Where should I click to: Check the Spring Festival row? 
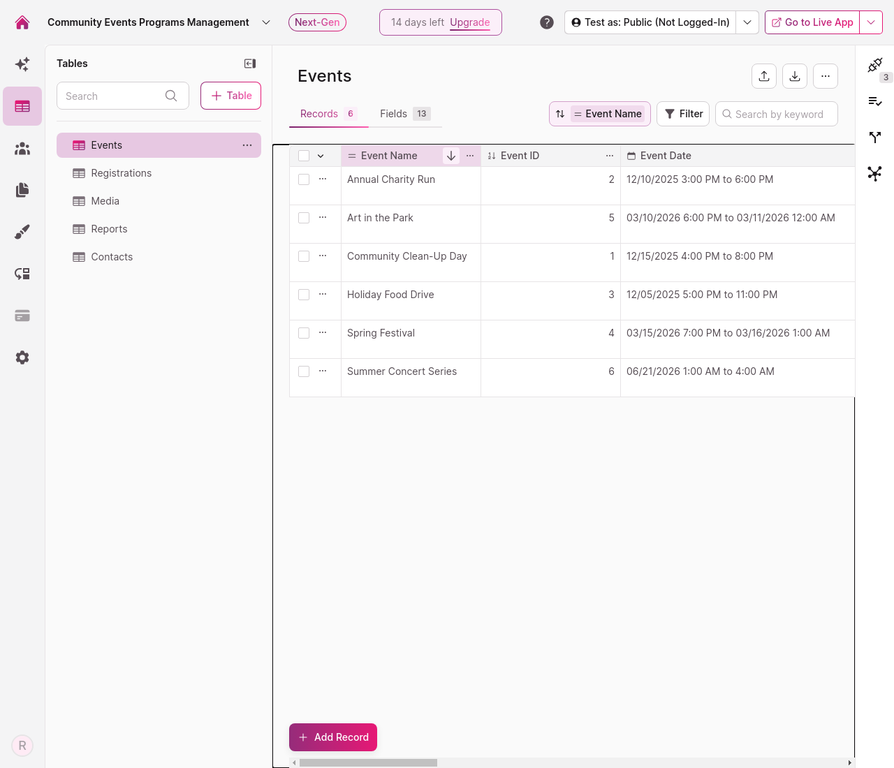point(304,333)
